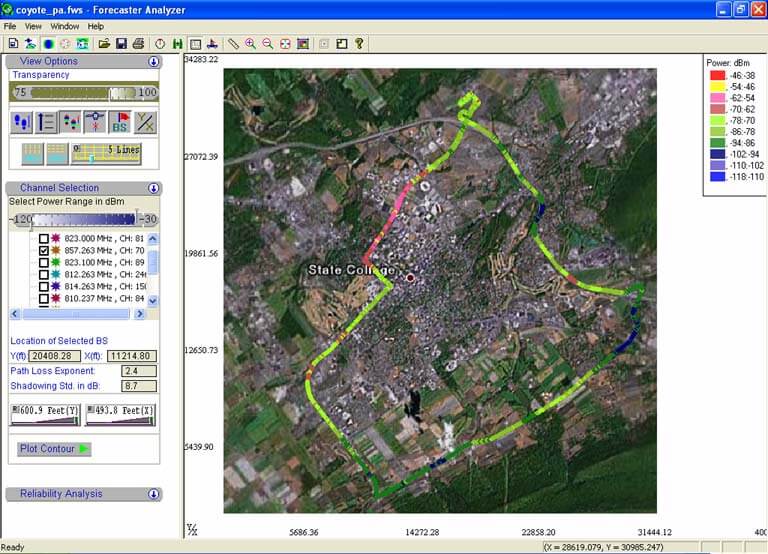Viewport: 768px width, 554px height.
Task: Open the View menu
Action: pos(33,26)
